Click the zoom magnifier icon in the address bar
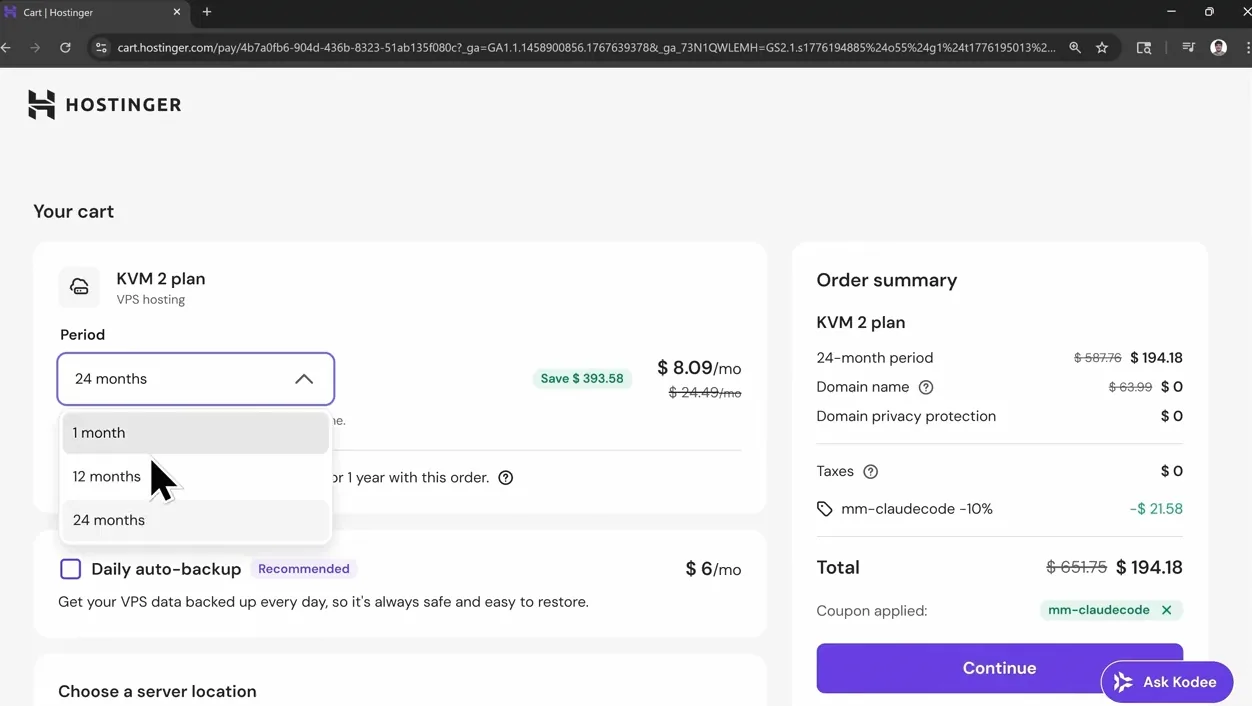The image size is (1252, 706). 1075,47
